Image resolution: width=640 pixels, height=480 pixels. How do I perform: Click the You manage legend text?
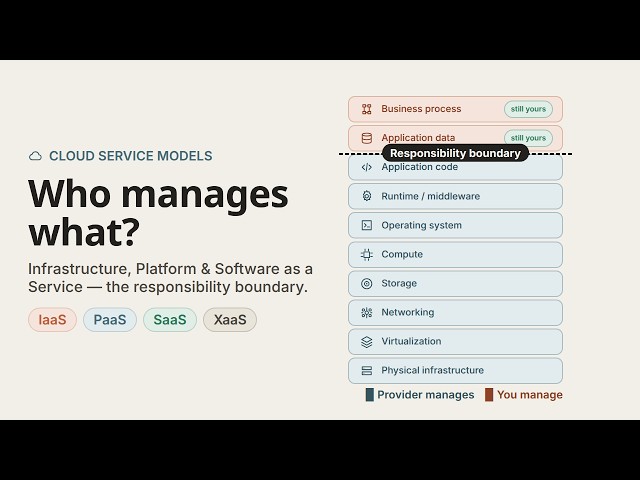[530, 395]
